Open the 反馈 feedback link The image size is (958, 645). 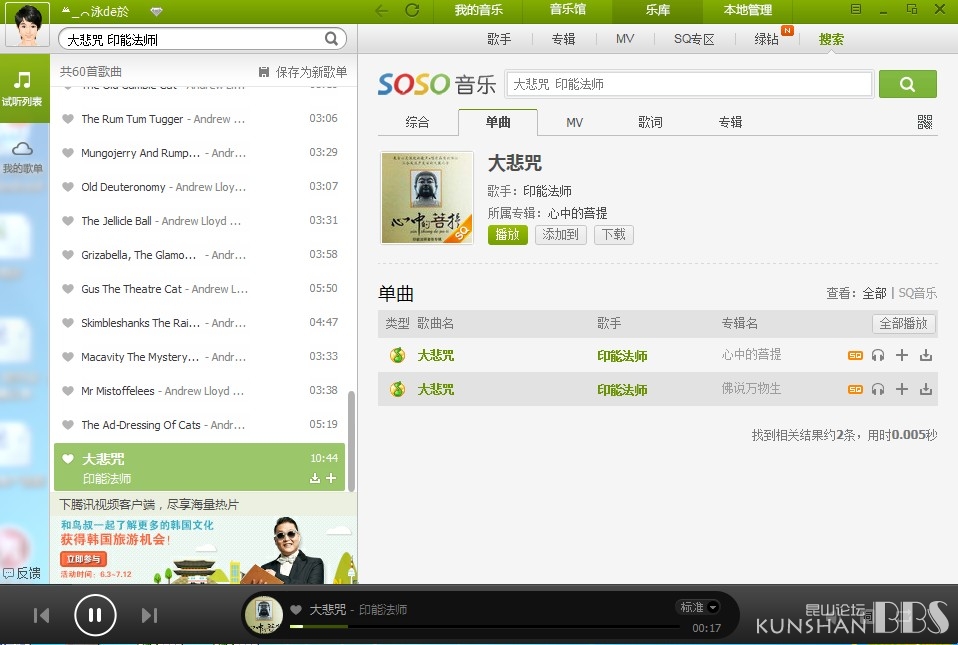point(22,573)
